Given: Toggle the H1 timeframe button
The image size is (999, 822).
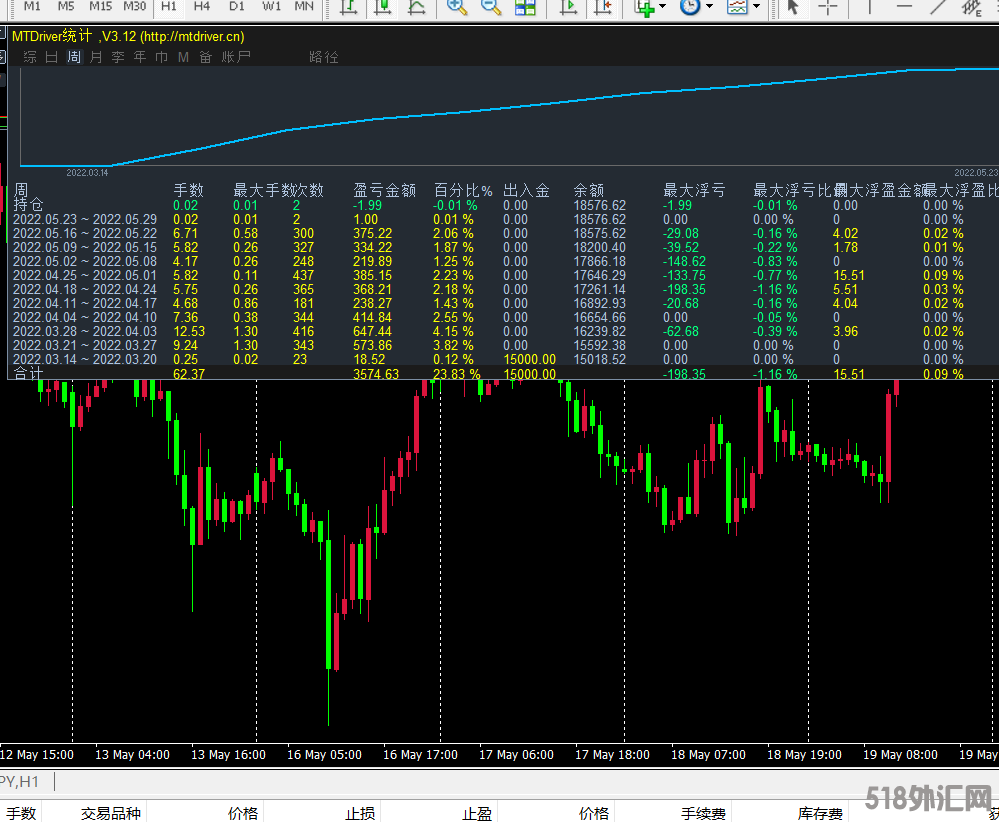Looking at the screenshot, I should (169, 6).
